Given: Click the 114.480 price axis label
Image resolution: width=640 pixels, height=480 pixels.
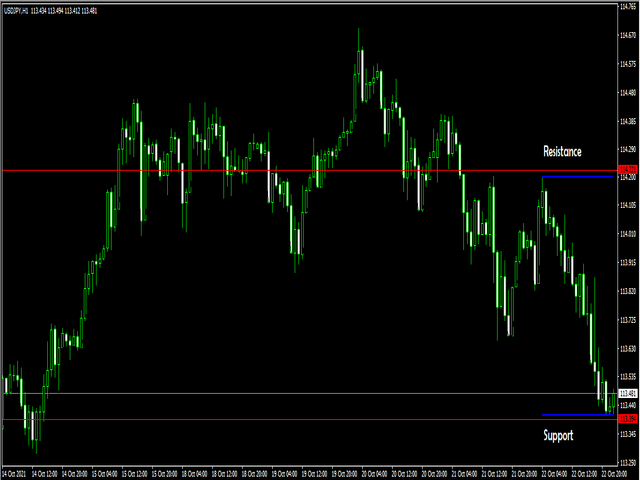Looking at the screenshot, I should (628, 93).
